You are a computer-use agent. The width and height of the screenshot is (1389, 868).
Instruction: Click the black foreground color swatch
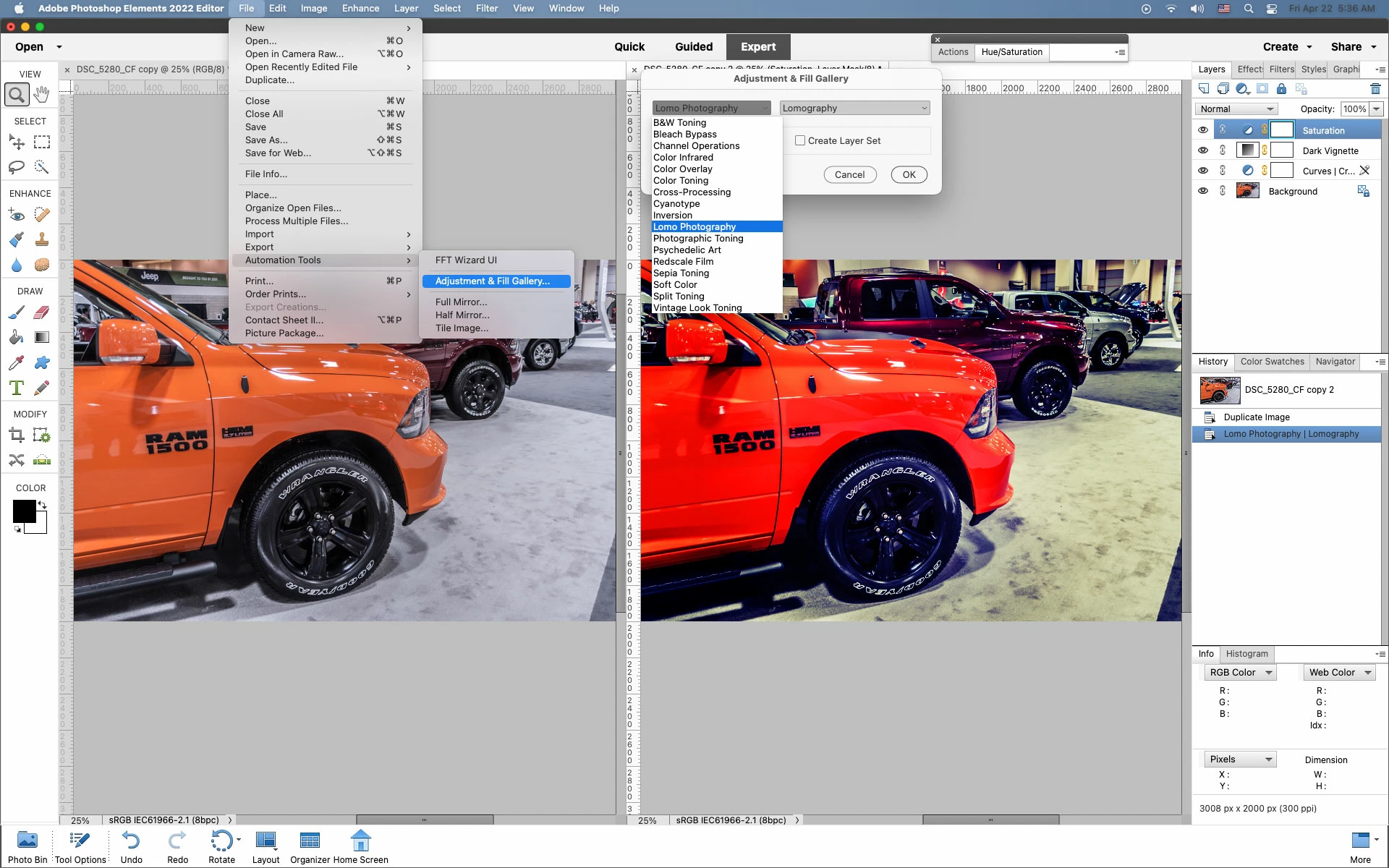[23, 511]
